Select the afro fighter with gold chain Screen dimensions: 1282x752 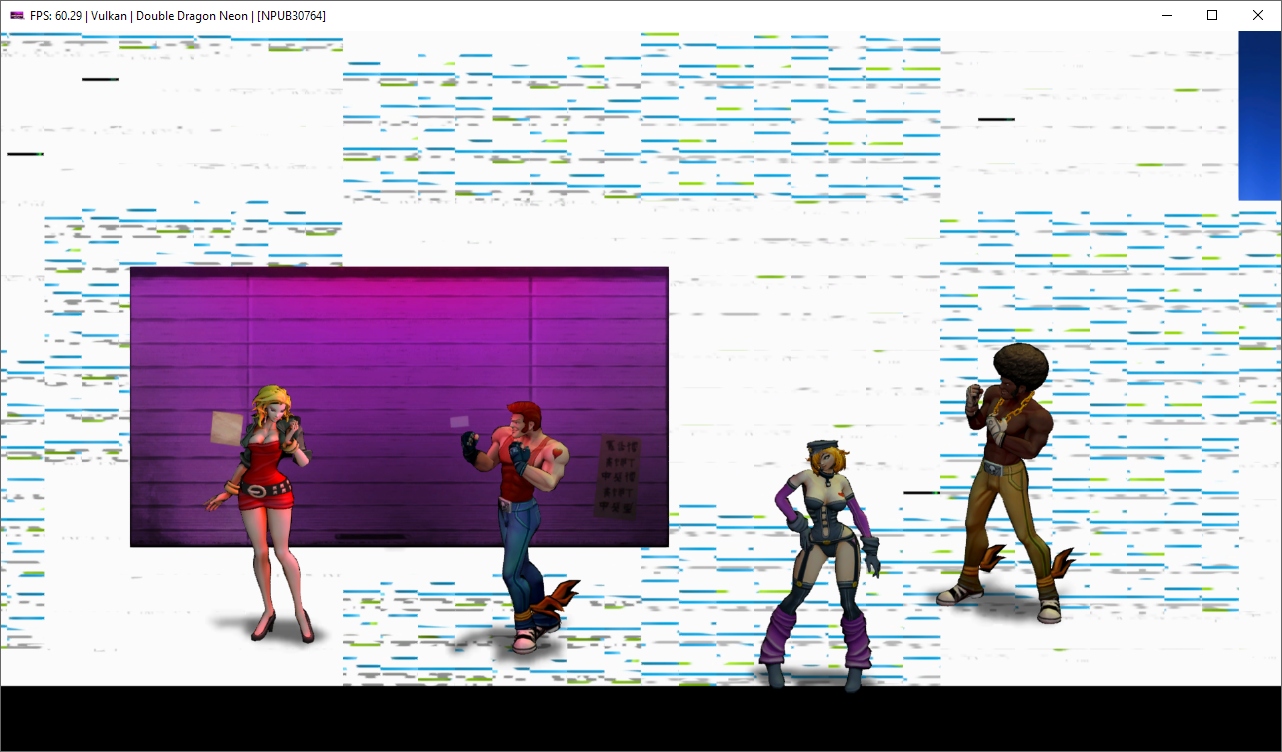tap(1005, 483)
